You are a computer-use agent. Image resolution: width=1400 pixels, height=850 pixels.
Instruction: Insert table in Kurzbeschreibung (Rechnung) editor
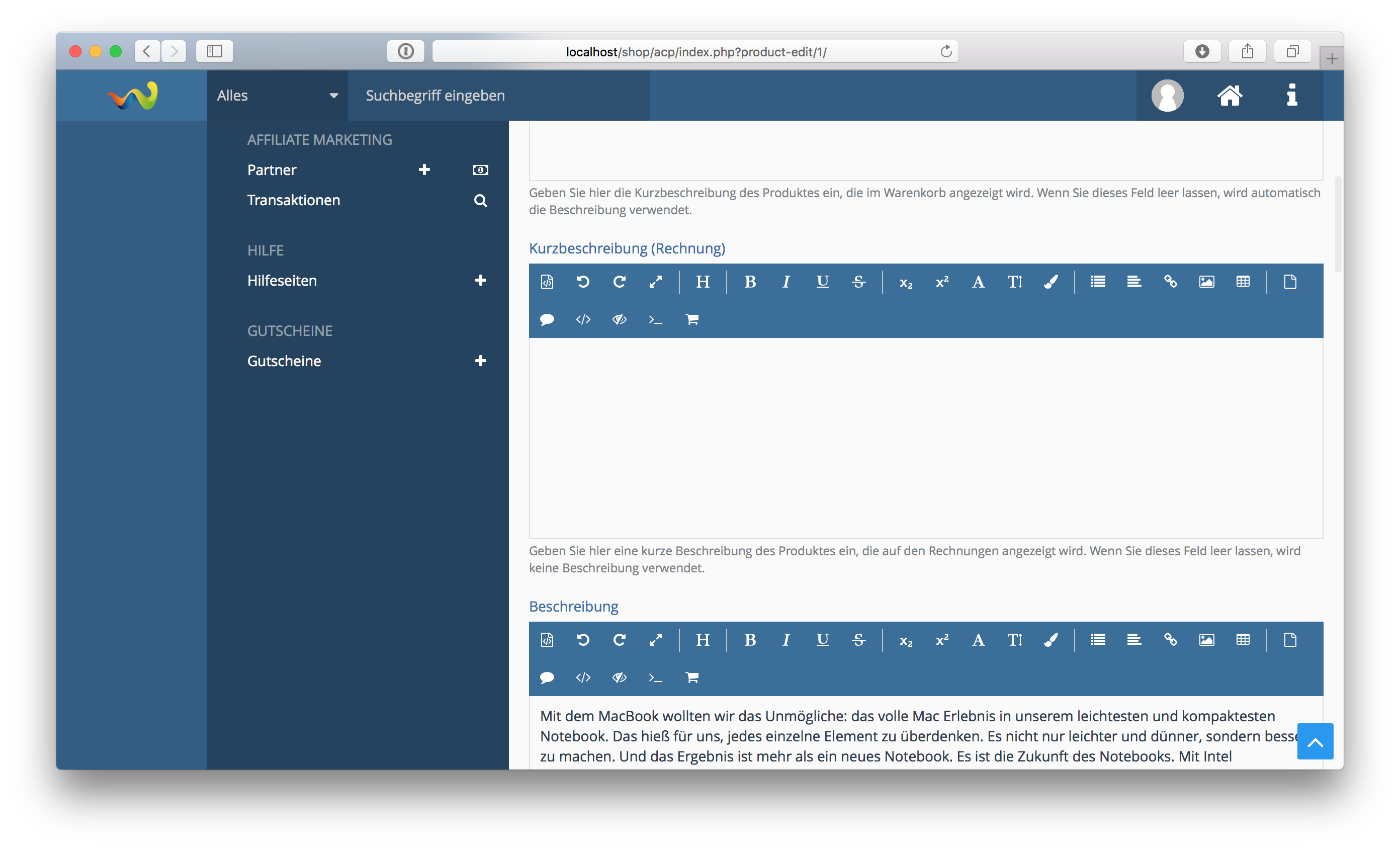(x=1243, y=282)
